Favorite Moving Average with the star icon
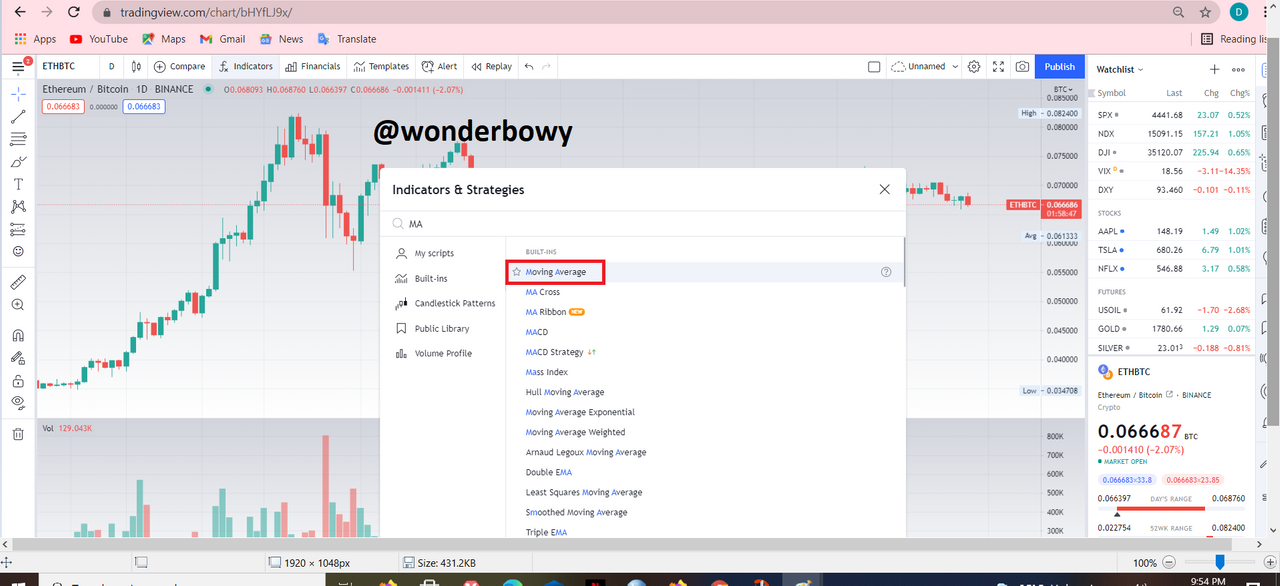Image resolution: width=1280 pixels, height=586 pixels. 517,272
